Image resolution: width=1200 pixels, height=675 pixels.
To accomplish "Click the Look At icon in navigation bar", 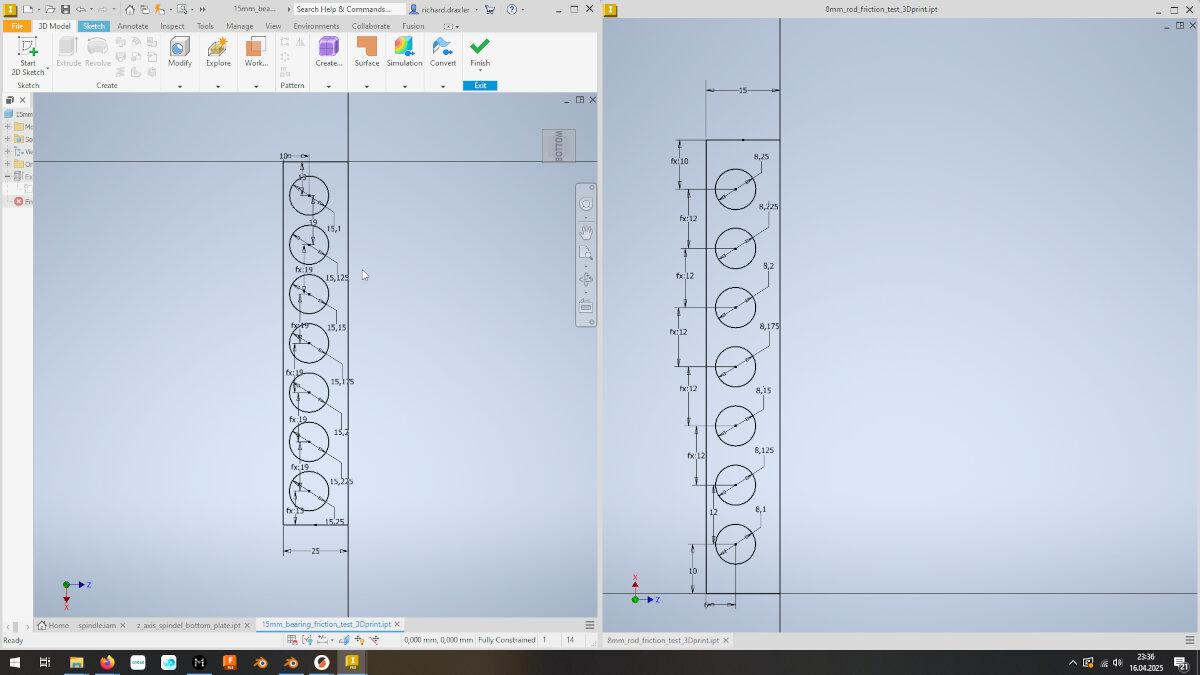I will [x=586, y=306].
